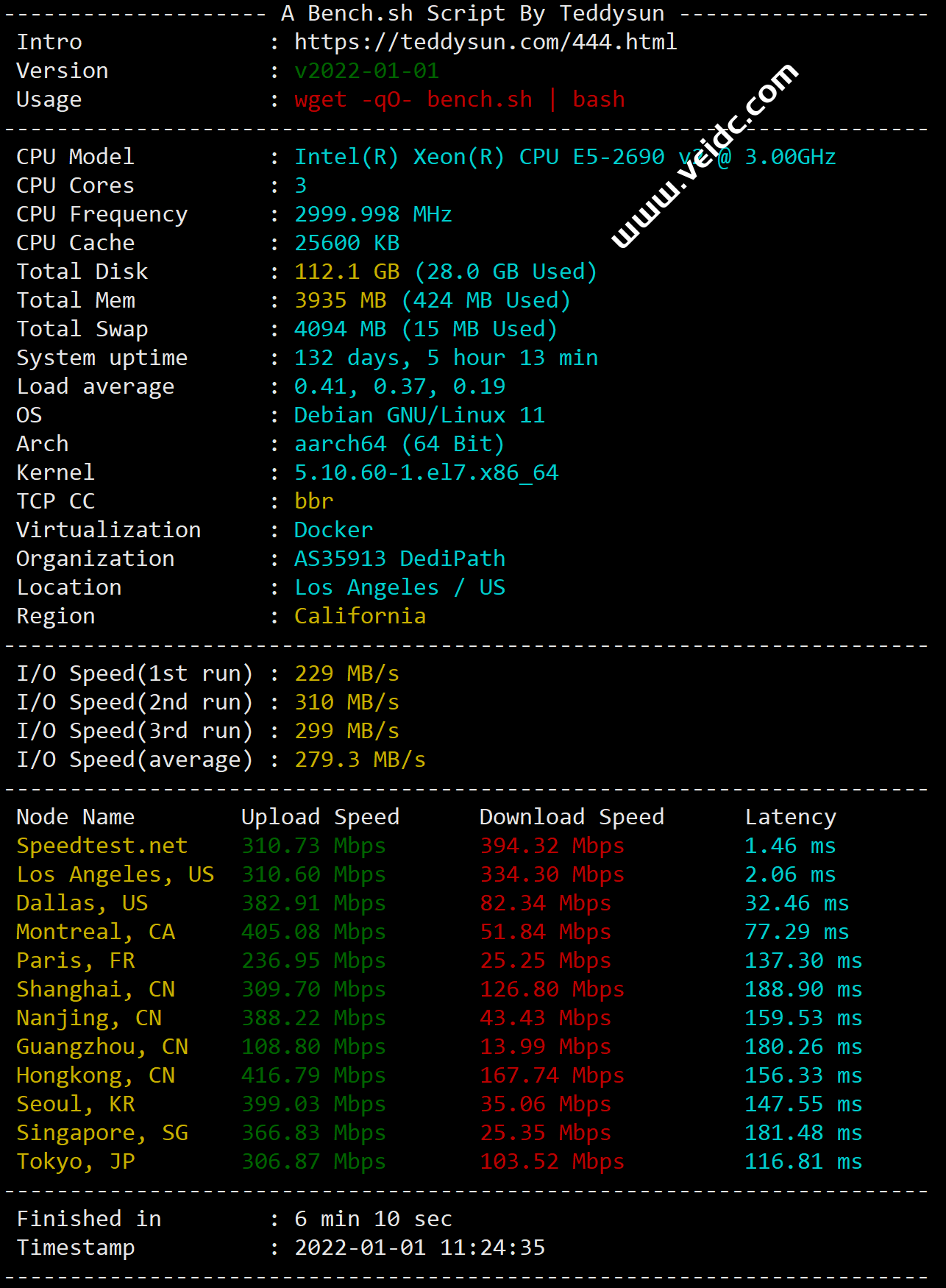Image resolution: width=946 pixels, height=1288 pixels.
Task: Click the 112.1 GB total disk value
Action: click(346, 272)
